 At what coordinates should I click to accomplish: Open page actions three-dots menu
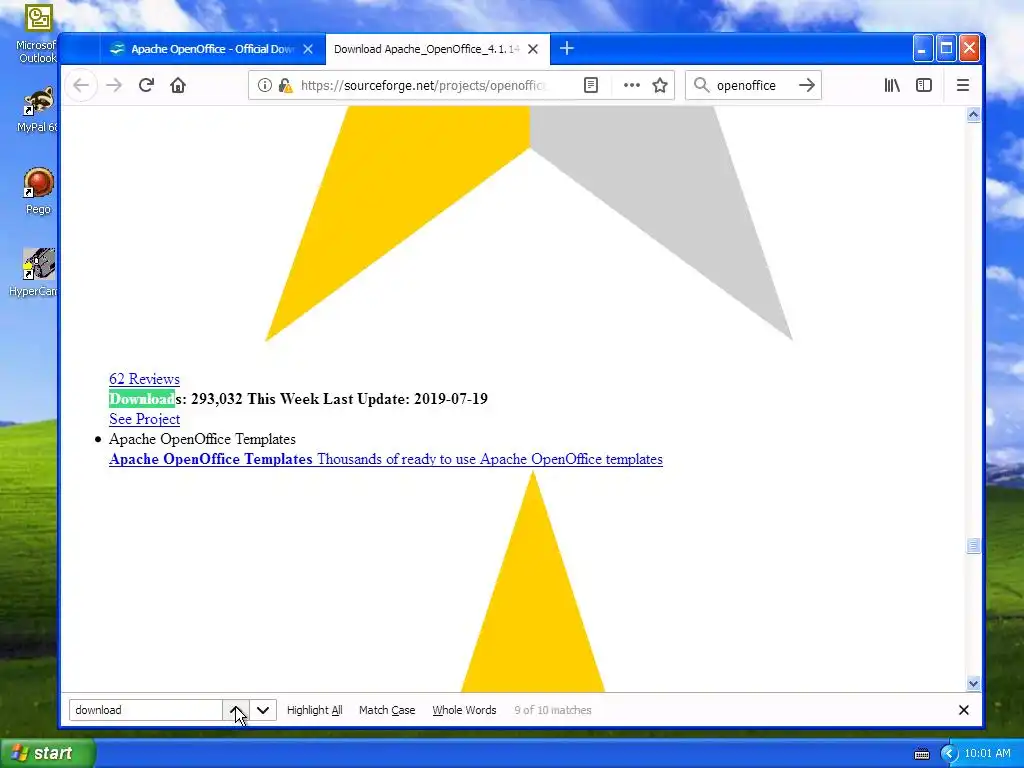632,85
